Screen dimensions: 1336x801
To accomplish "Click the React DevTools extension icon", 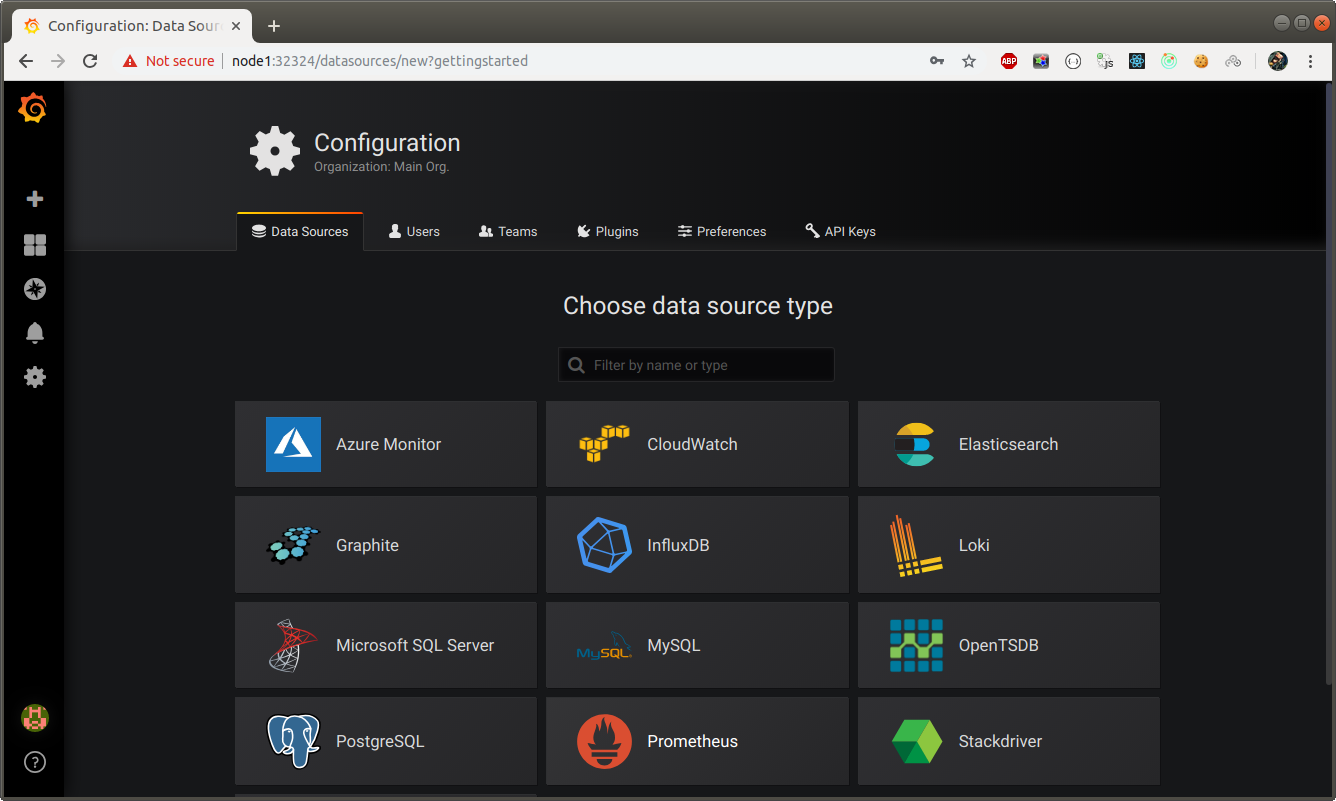I will [1137, 61].
